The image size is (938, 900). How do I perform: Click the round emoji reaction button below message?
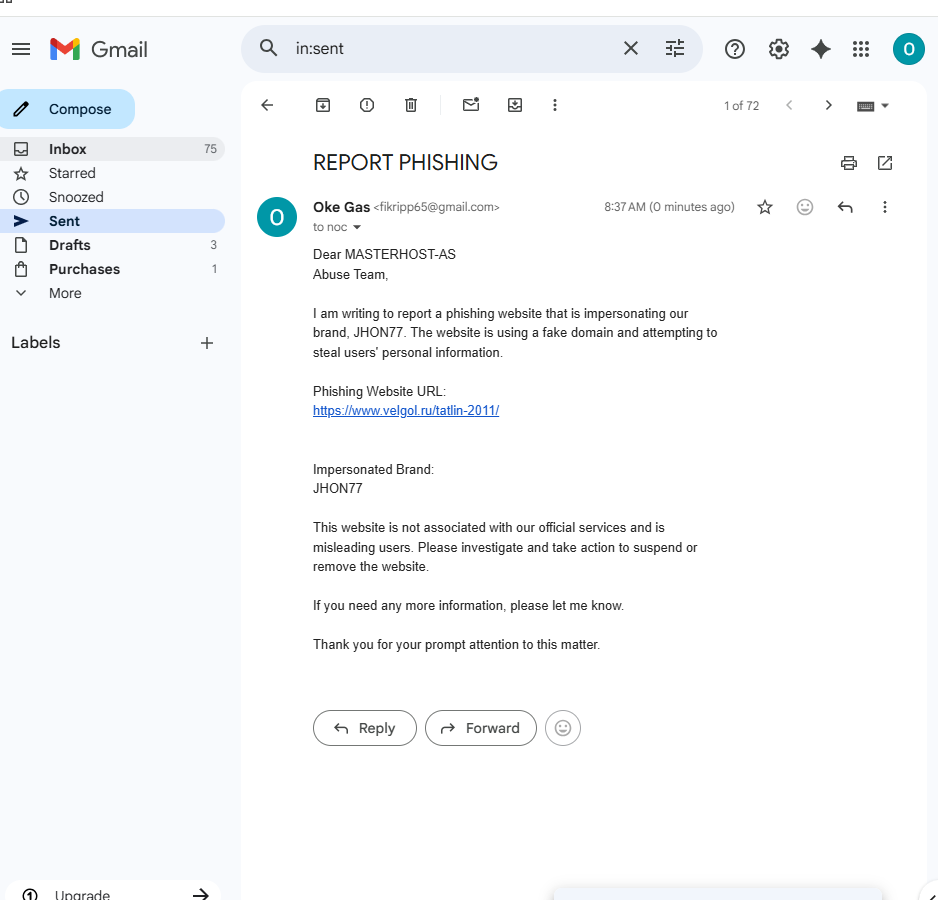[563, 728]
